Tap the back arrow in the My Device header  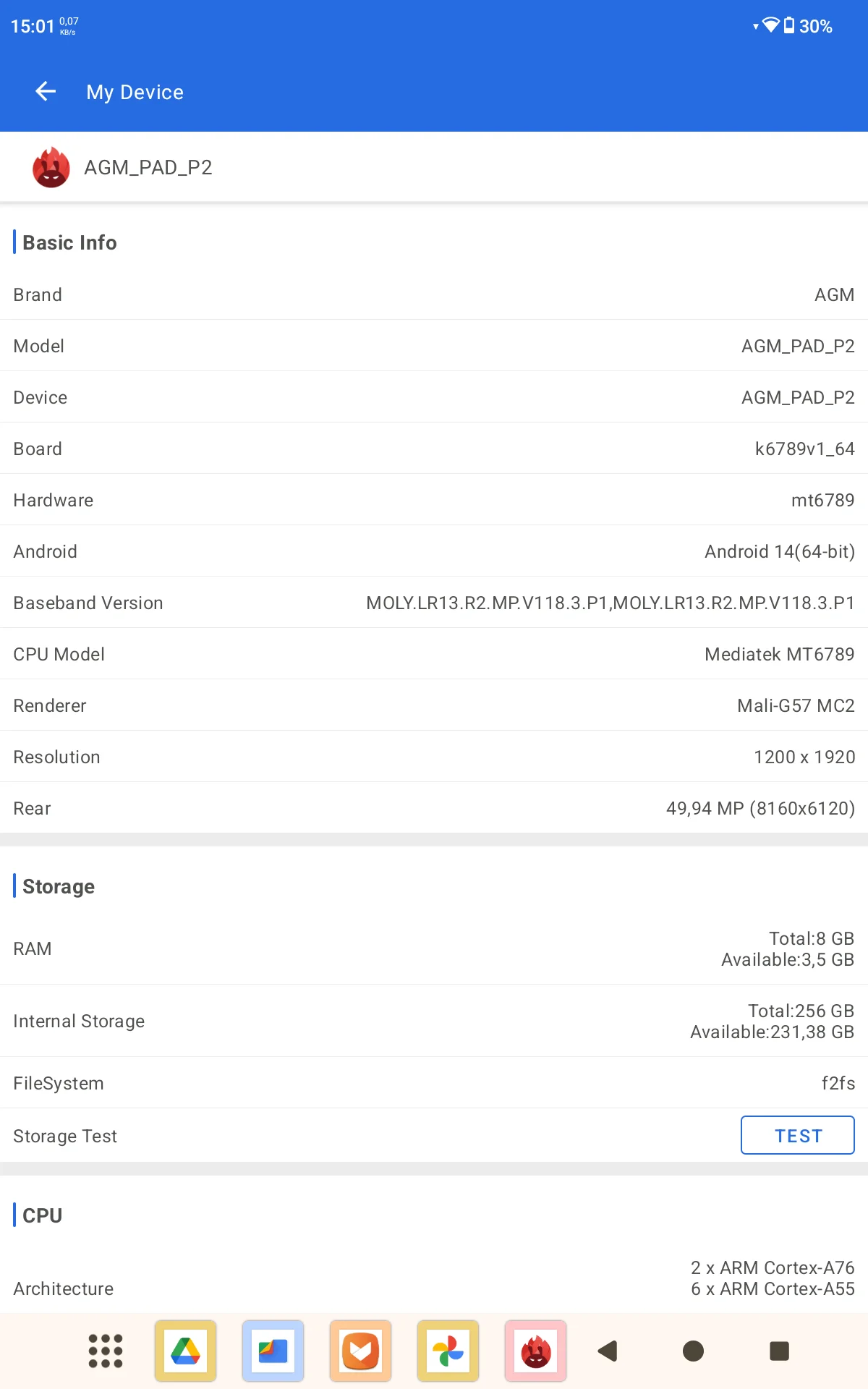point(46,91)
